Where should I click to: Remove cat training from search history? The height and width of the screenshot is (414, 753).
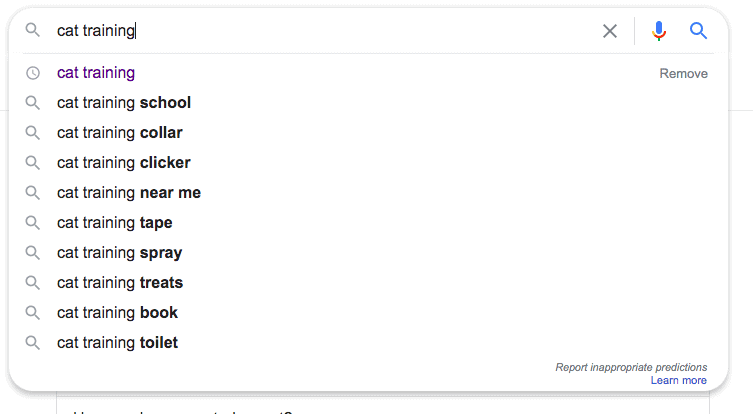pyautogui.click(x=683, y=73)
